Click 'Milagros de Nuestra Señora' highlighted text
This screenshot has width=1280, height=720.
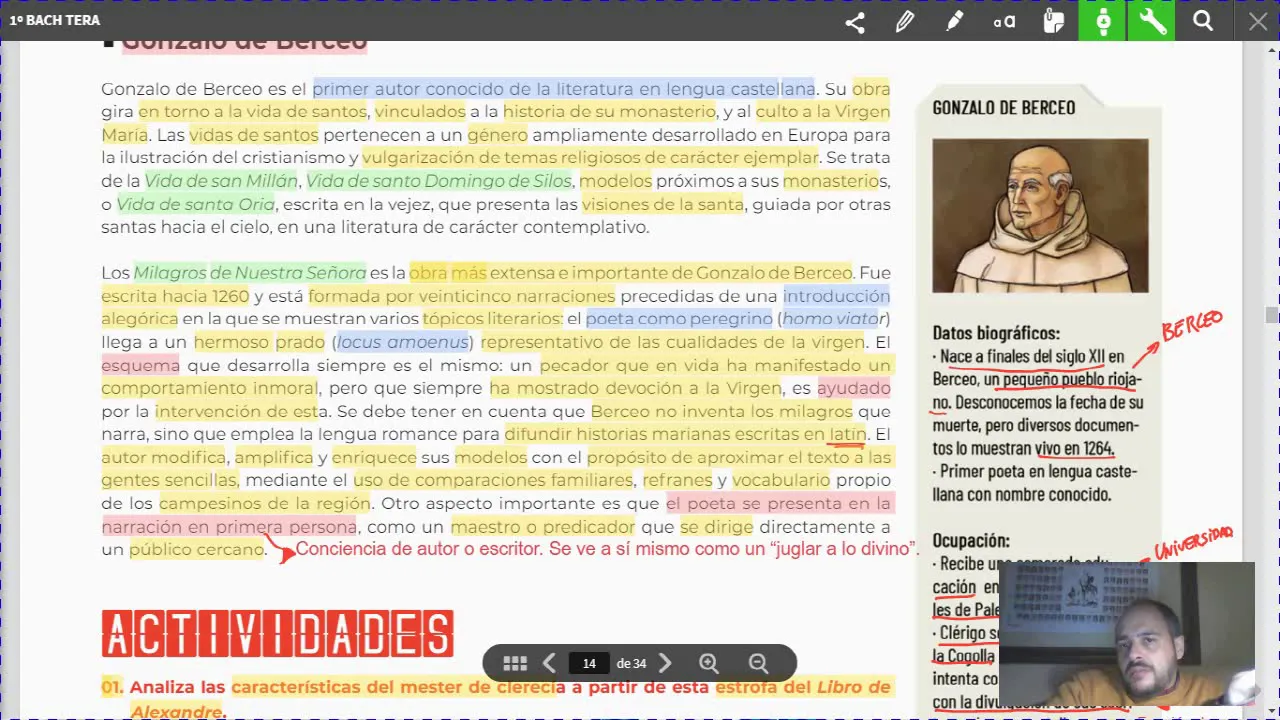click(x=249, y=273)
